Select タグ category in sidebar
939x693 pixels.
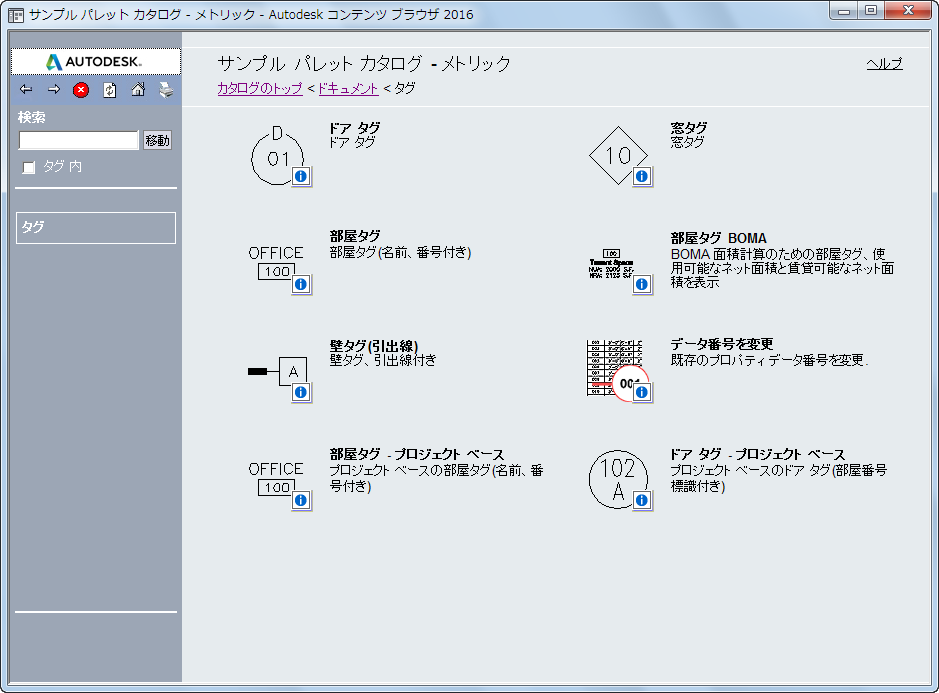pos(96,228)
